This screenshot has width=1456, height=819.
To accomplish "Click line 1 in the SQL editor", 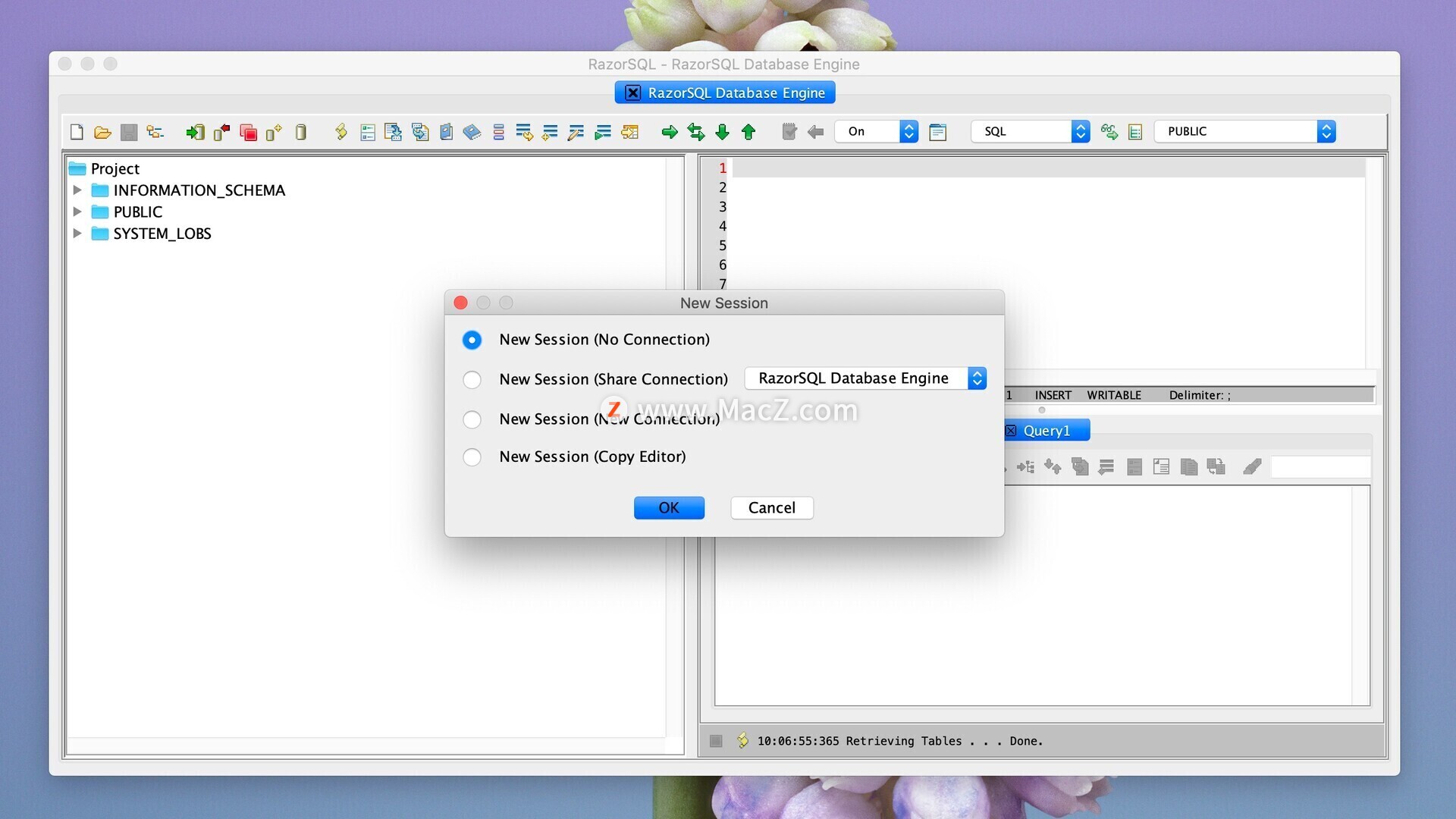I will point(1048,168).
